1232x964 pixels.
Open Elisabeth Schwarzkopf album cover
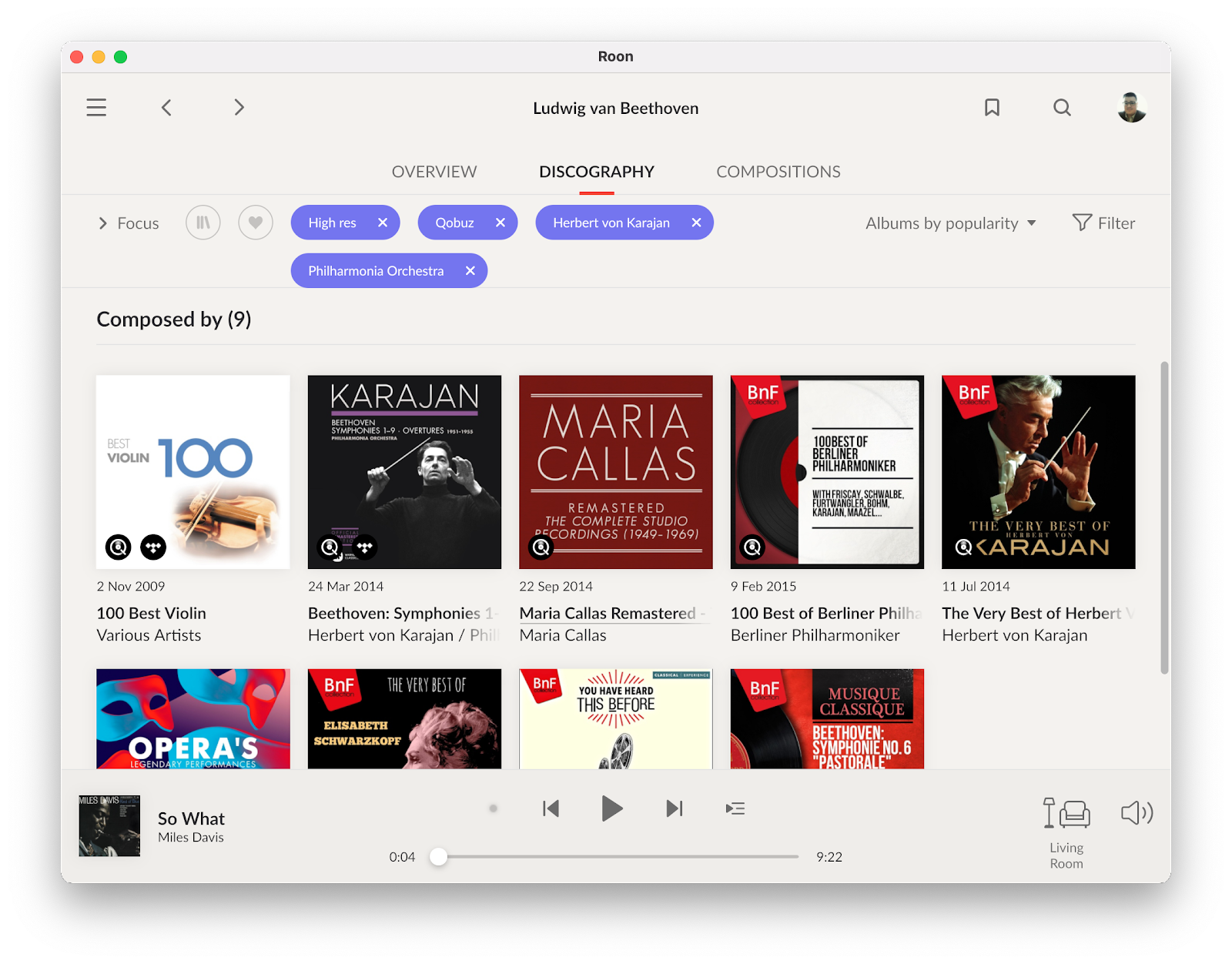point(404,718)
